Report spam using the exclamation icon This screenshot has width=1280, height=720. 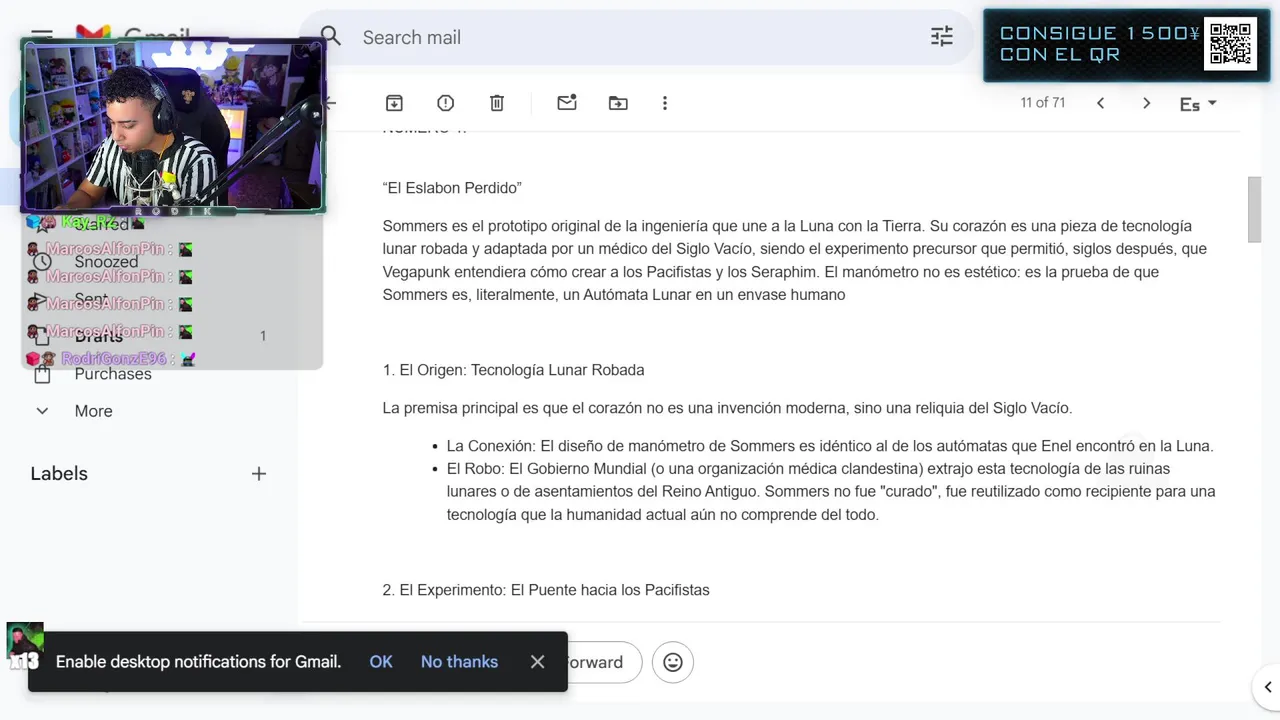[x=446, y=103]
